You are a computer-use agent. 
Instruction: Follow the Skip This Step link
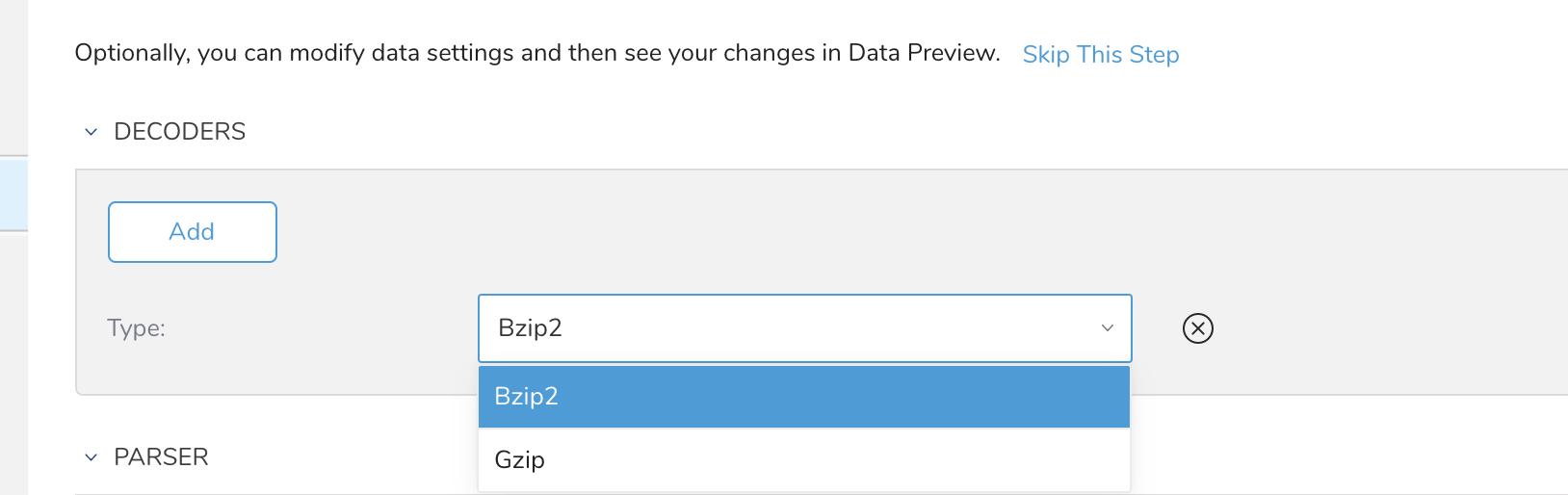coord(1100,54)
